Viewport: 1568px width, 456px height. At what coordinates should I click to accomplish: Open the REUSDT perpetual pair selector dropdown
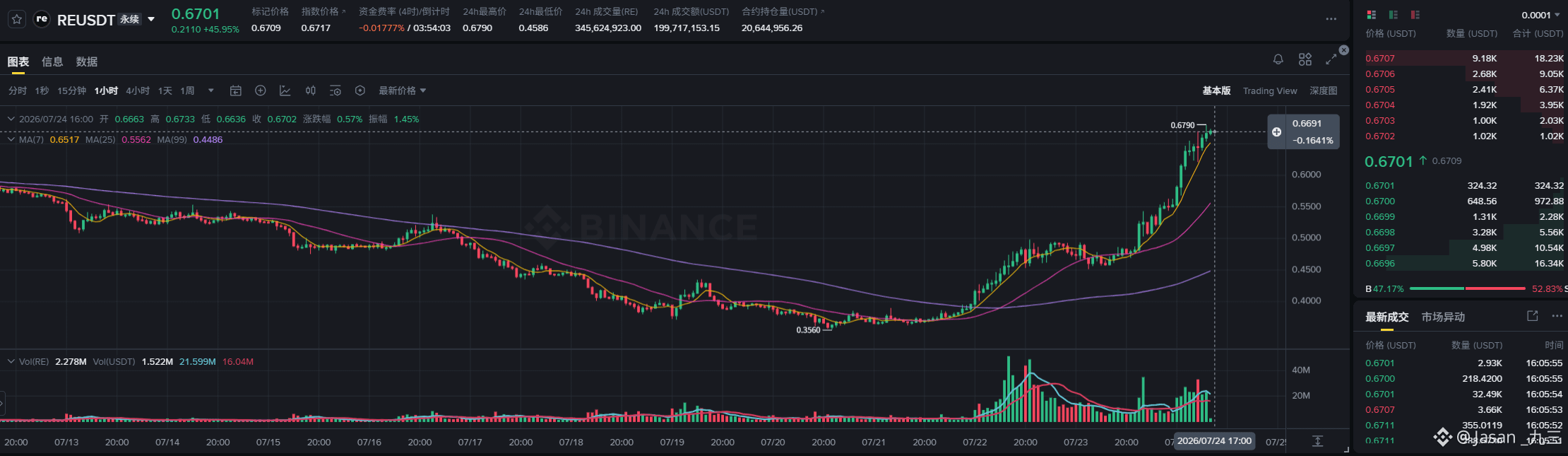[x=151, y=19]
